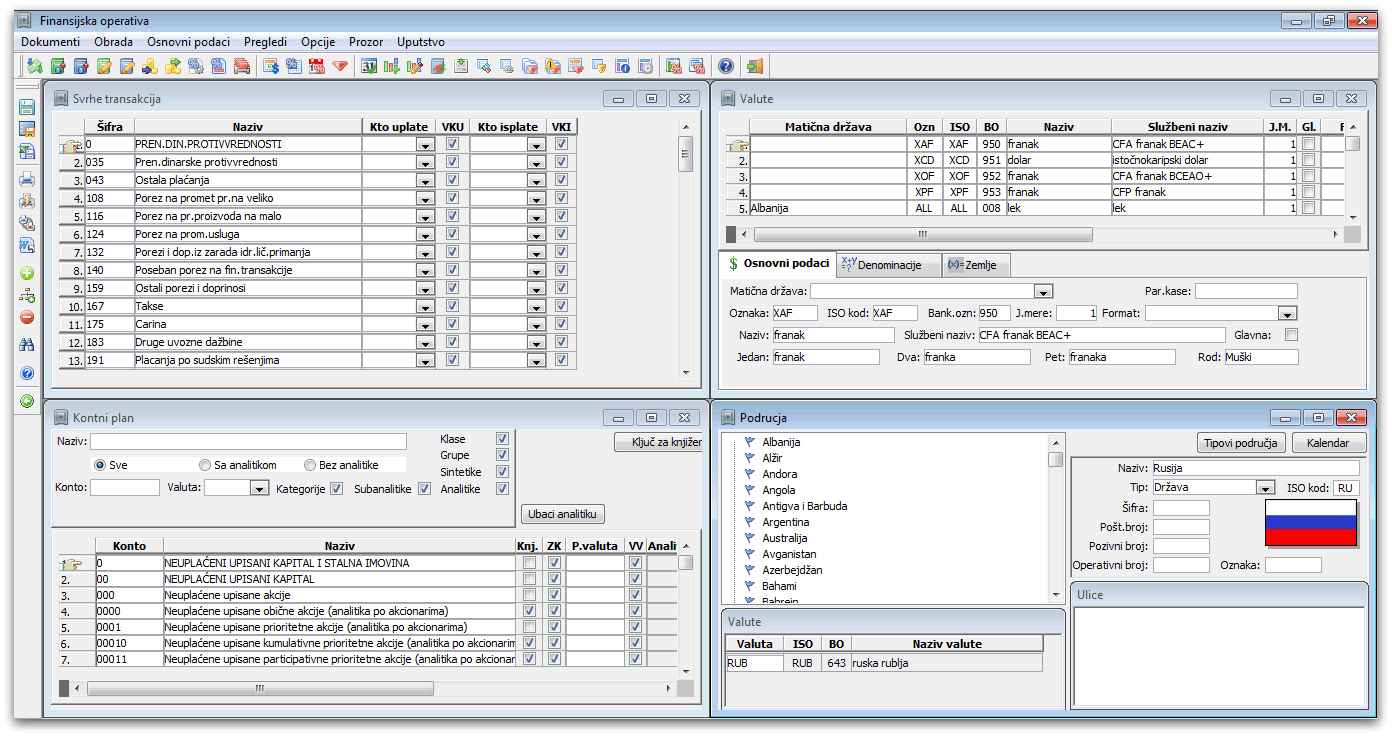
Task: Click the Save disk icon in left sidebar
Action: (27, 107)
